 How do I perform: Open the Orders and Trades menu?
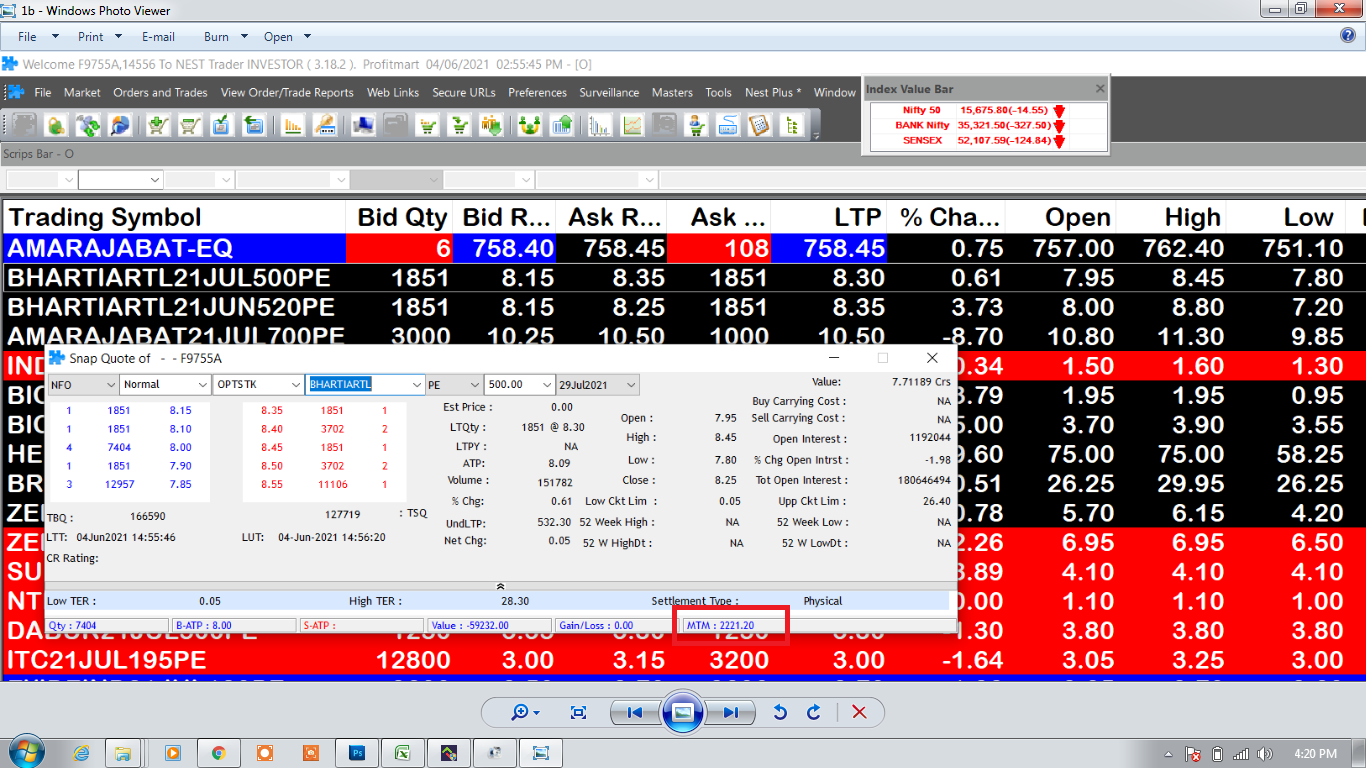(x=160, y=92)
